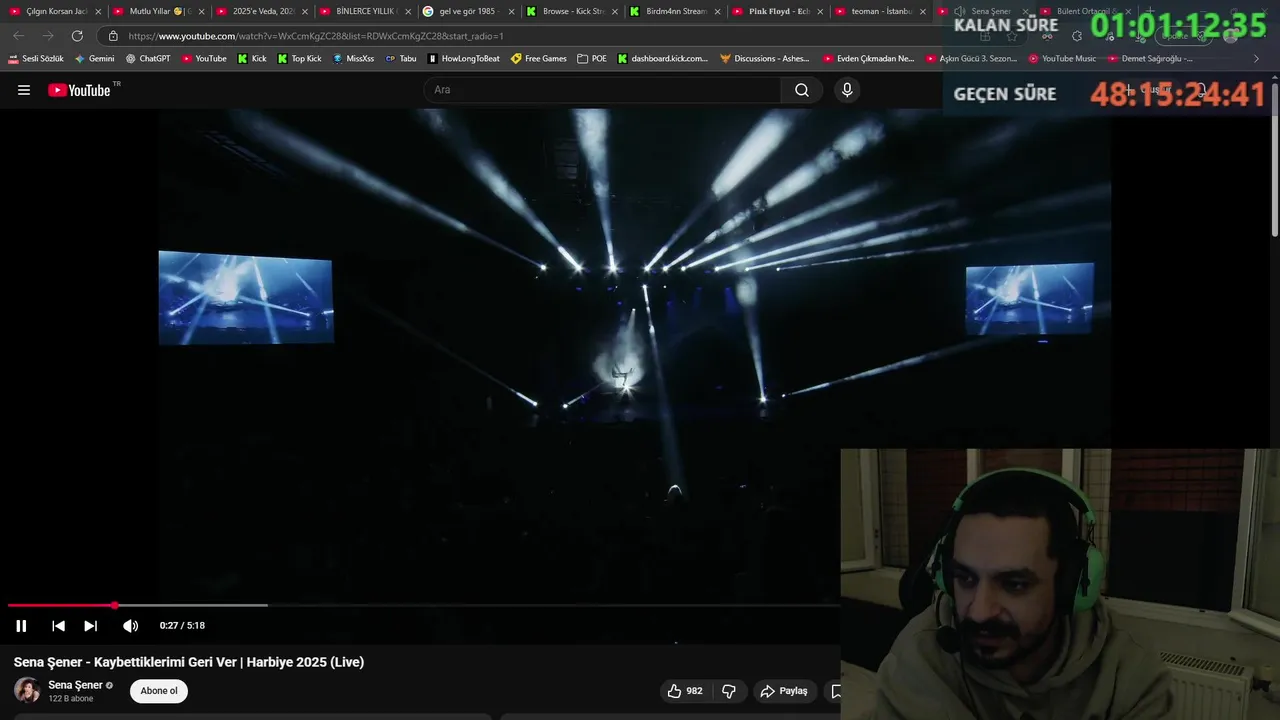Open Gemini bookmark
Viewport: 1280px width, 720px height.
click(95, 59)
